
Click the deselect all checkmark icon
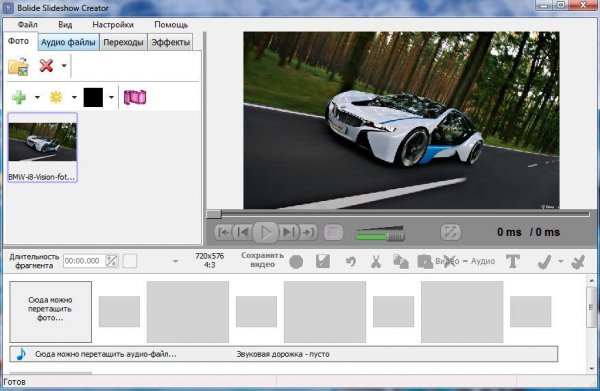click(578, 262)
